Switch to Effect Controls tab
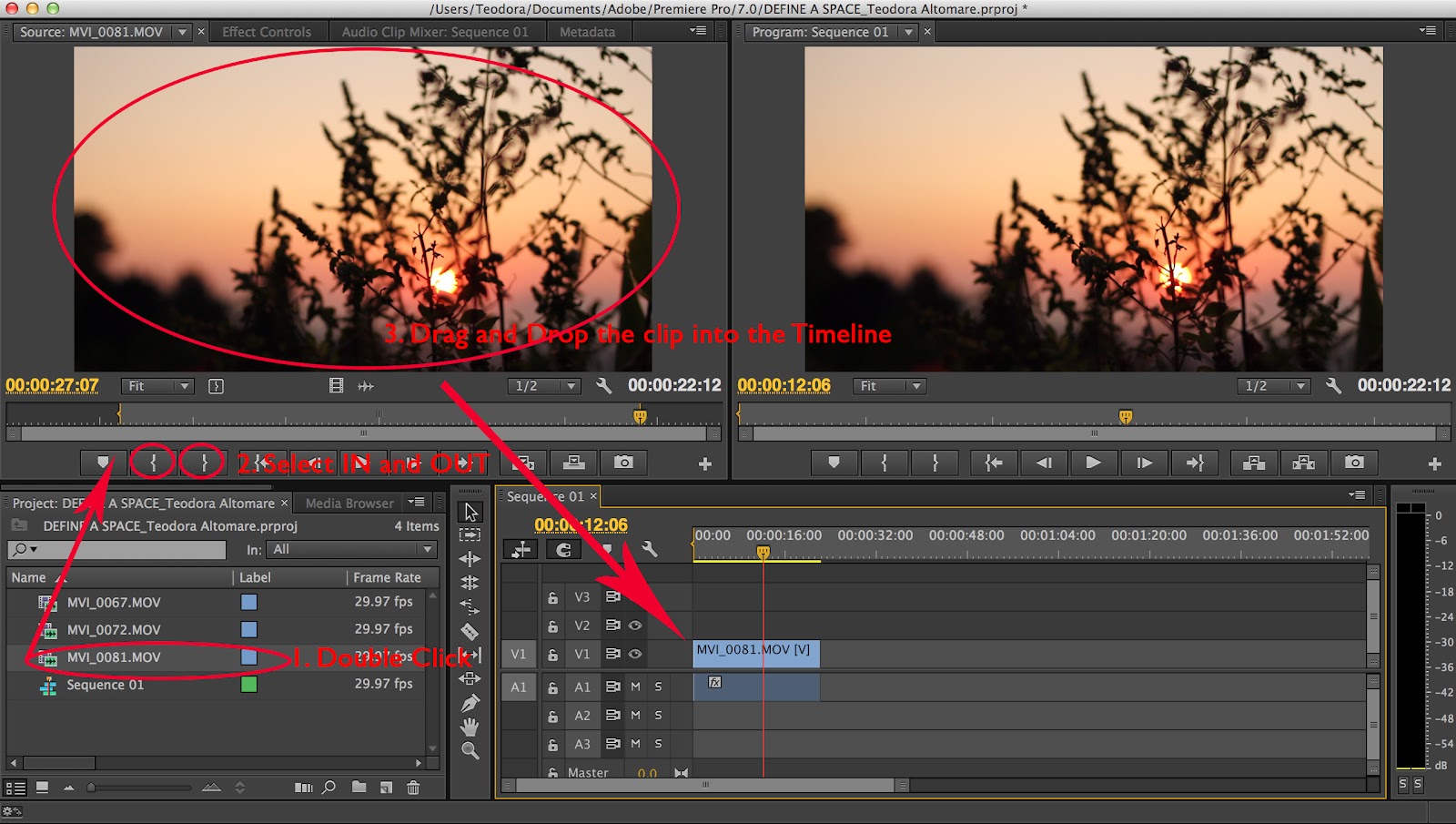 [267, 32]
